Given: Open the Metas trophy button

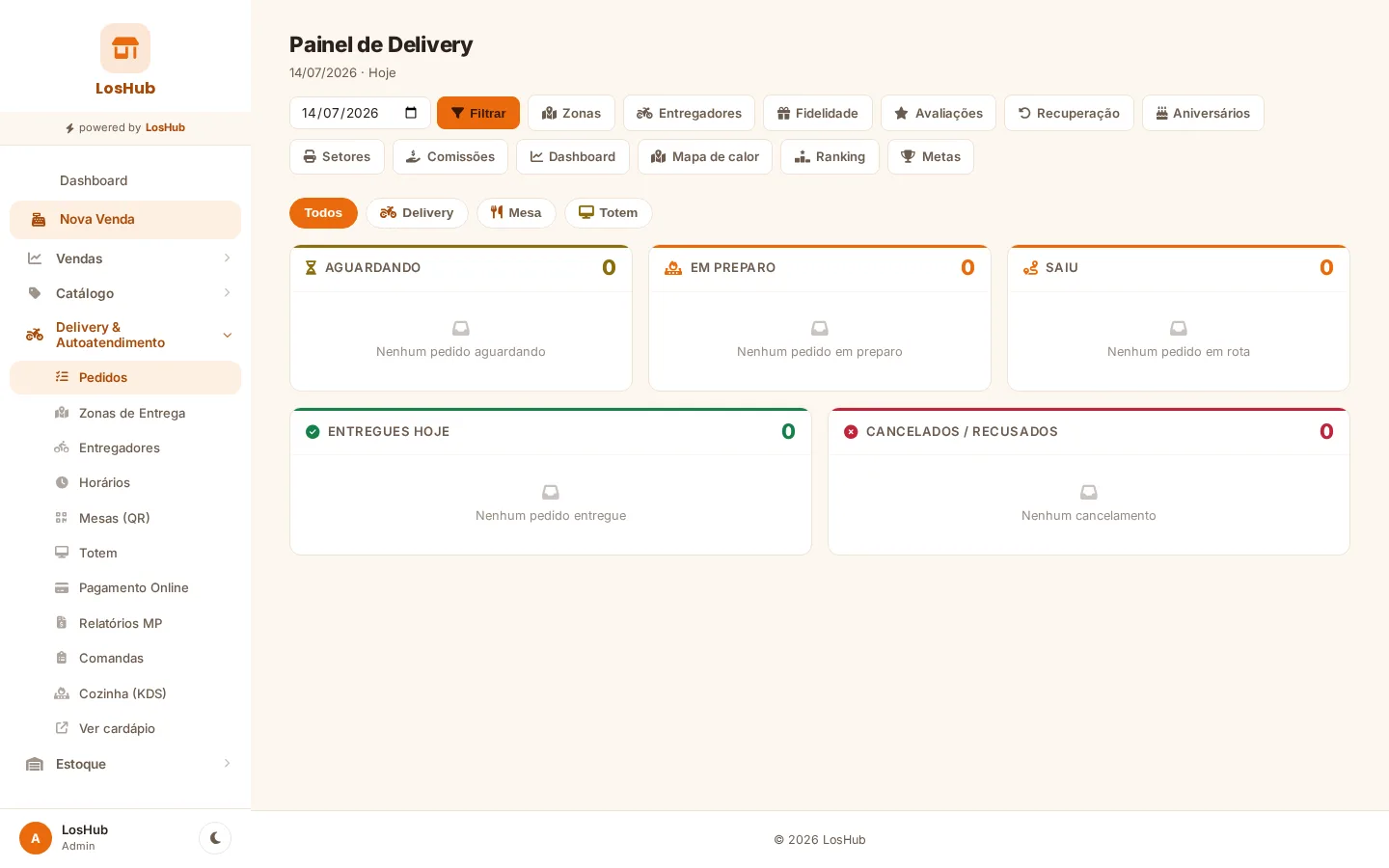Looking at the screenshot, I should 931,156.
